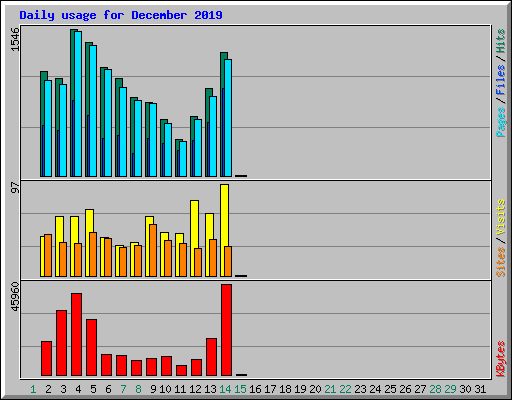This screenshot has height=400, width=512.
Task: Click day '24' on the x-axis
Action: pos(375,389)
